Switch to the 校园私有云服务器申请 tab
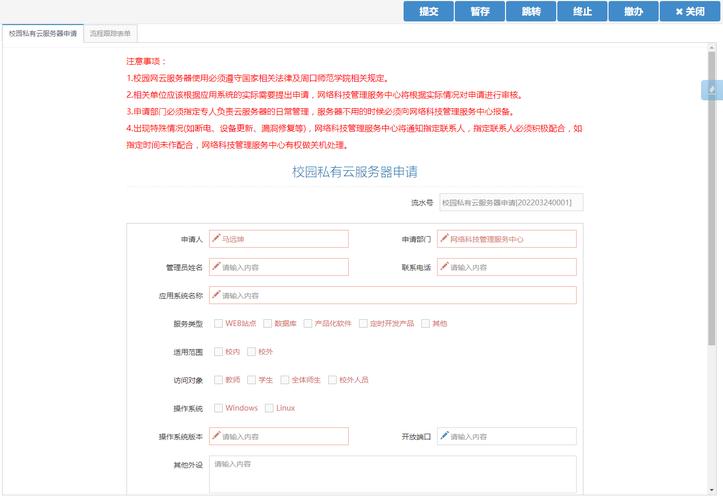Image resolution: width=723 pixels, height=500 pixels. click(43, 33)
